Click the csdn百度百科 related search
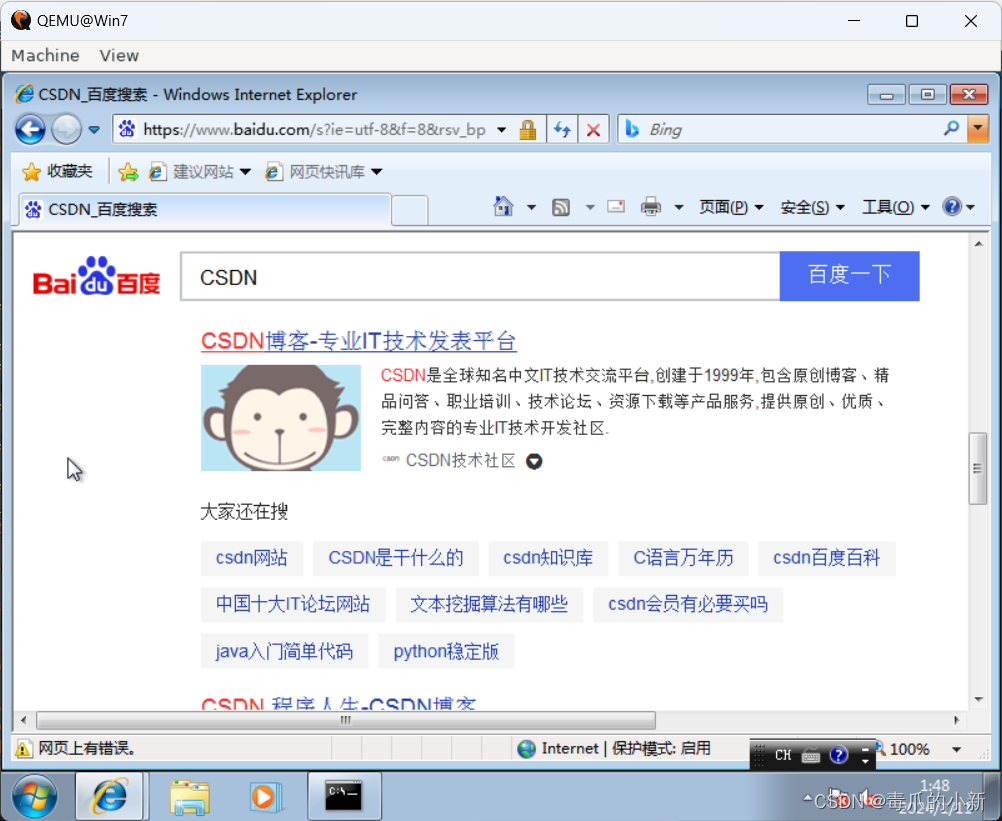Image resolution: width=1002 pixels, height=821 pixels. 826,558
